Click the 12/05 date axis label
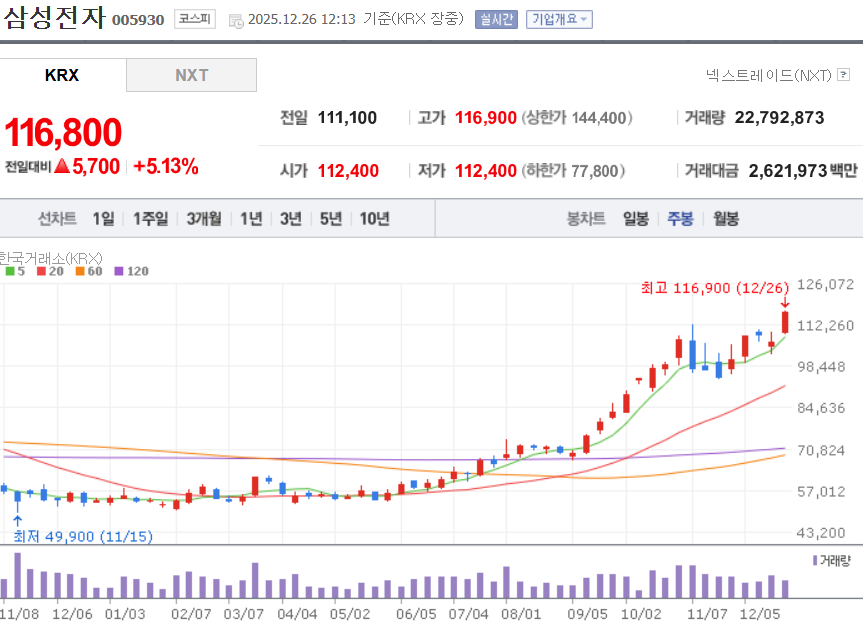This screenshot has width=863, height=642. point(760,614)
